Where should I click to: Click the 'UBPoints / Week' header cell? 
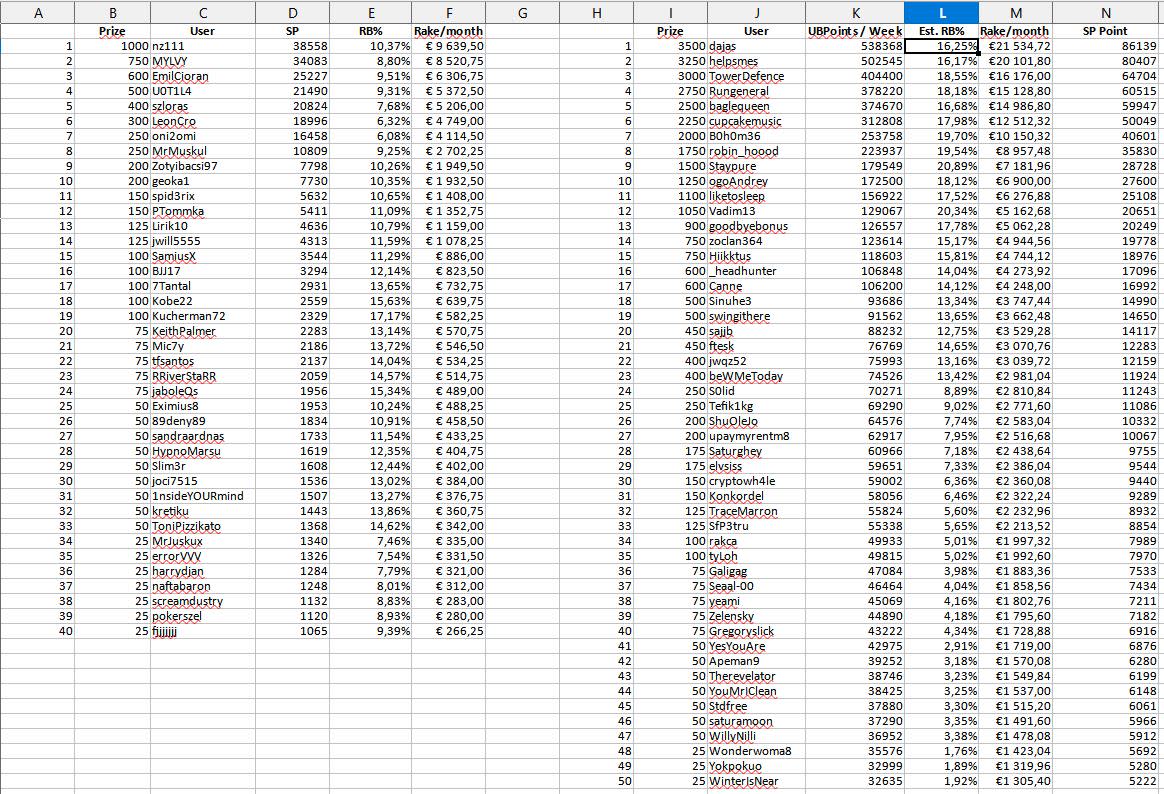point(855,31)
